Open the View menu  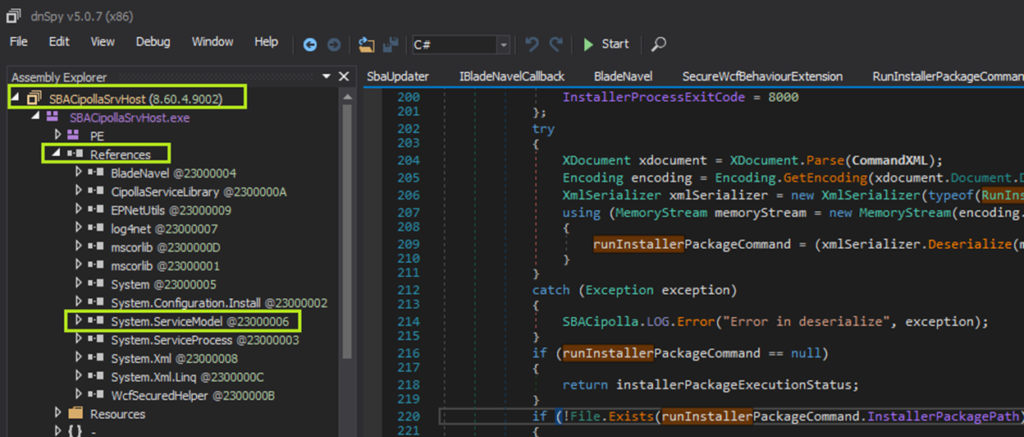(x=103, y=42)
